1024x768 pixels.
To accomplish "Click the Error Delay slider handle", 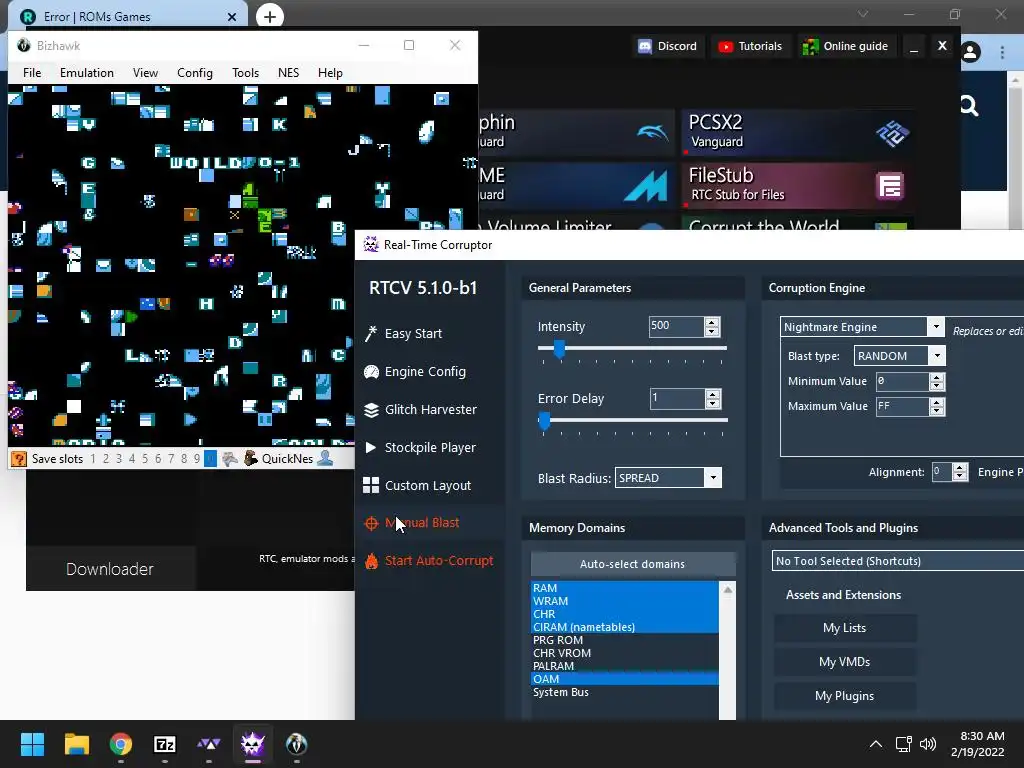I will 544,421.
